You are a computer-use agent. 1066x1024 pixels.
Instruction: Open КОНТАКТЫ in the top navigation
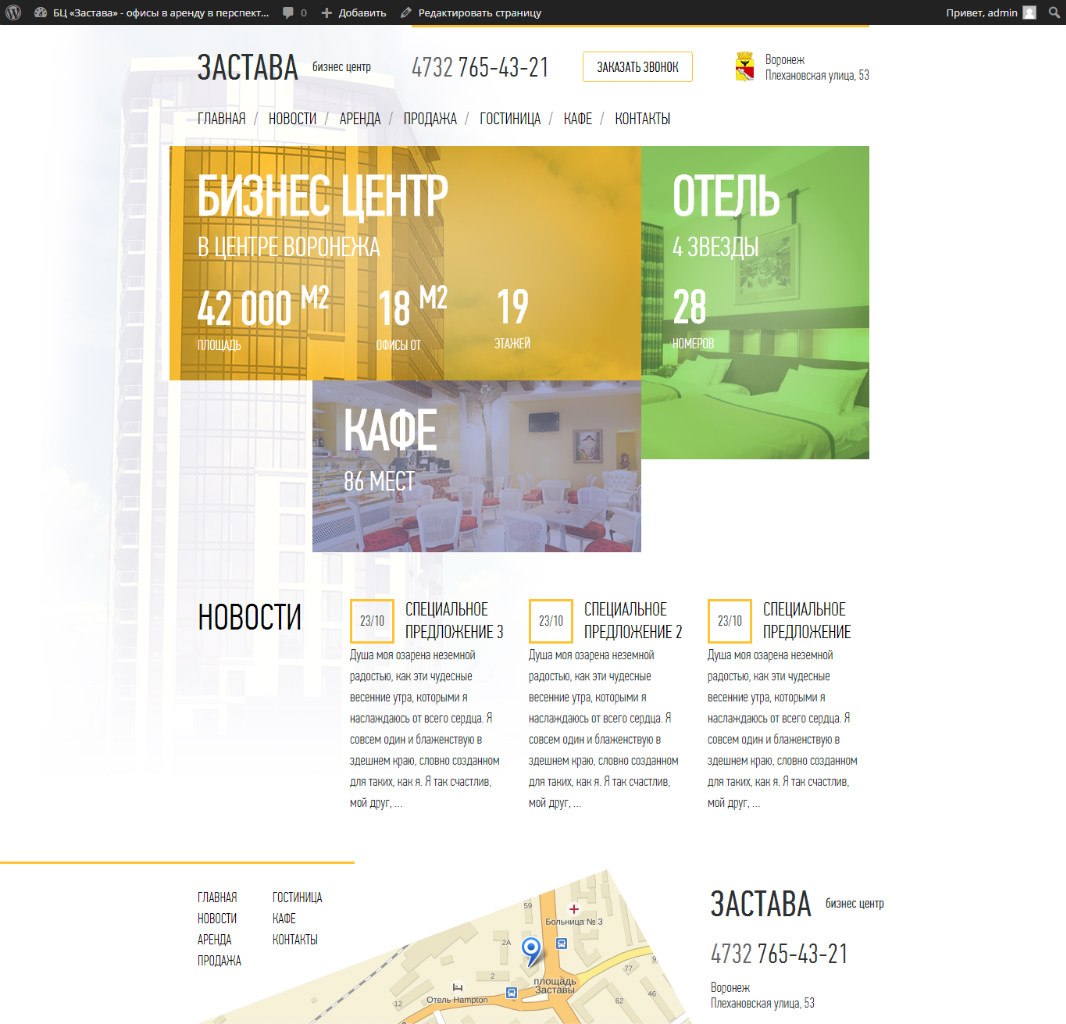point(642,118)
